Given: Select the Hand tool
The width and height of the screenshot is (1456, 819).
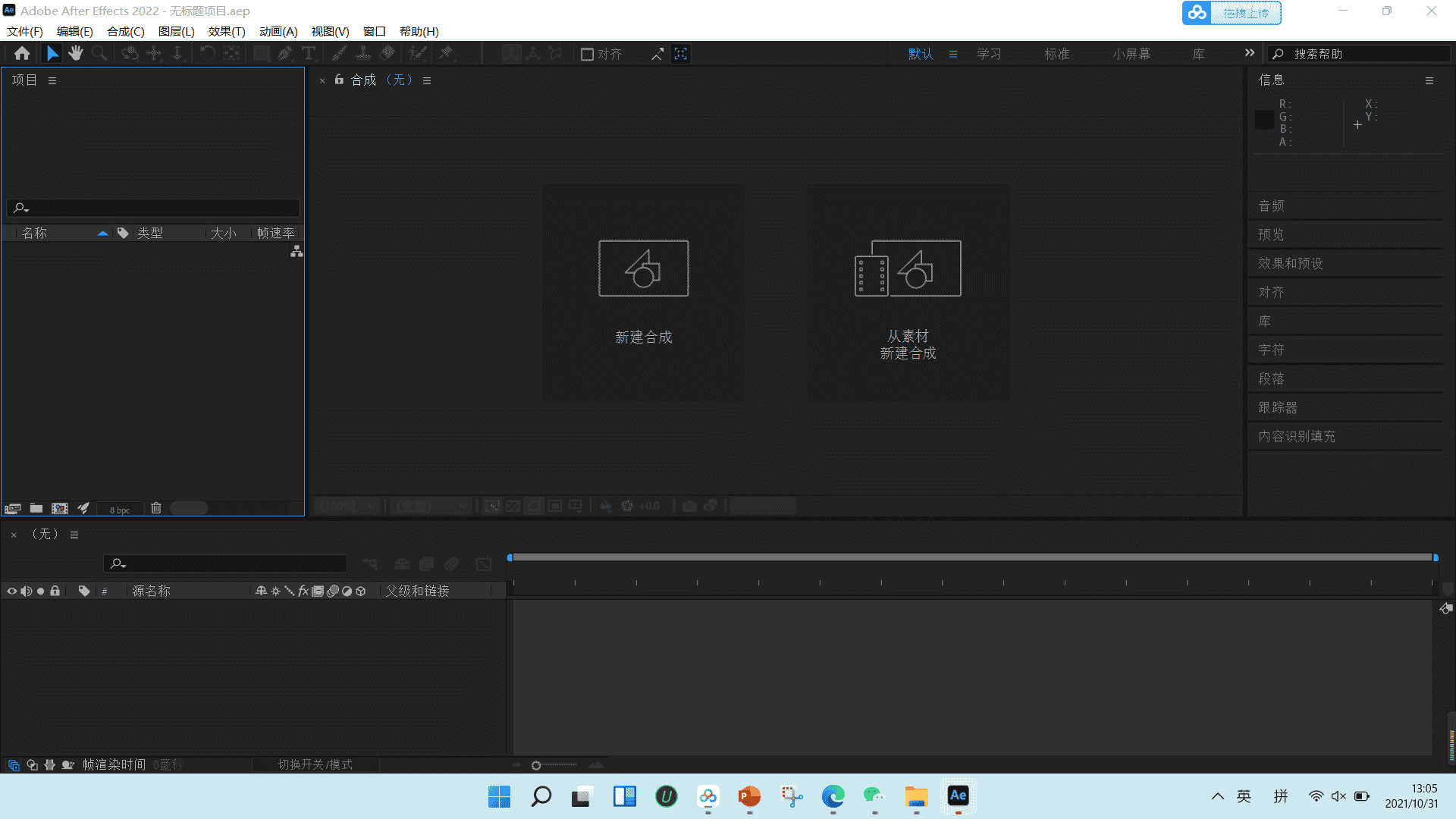Looking at the screenshot, I should click(75, 53).
